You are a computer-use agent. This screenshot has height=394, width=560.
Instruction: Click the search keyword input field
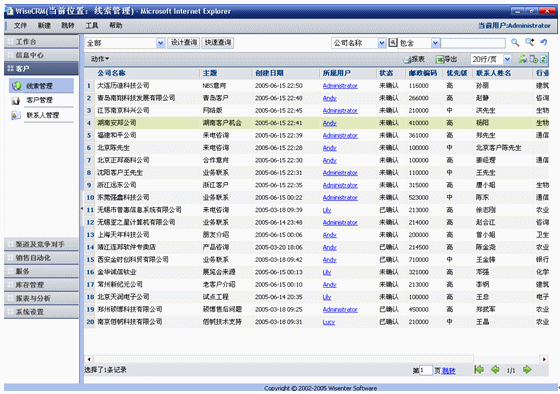473,43
